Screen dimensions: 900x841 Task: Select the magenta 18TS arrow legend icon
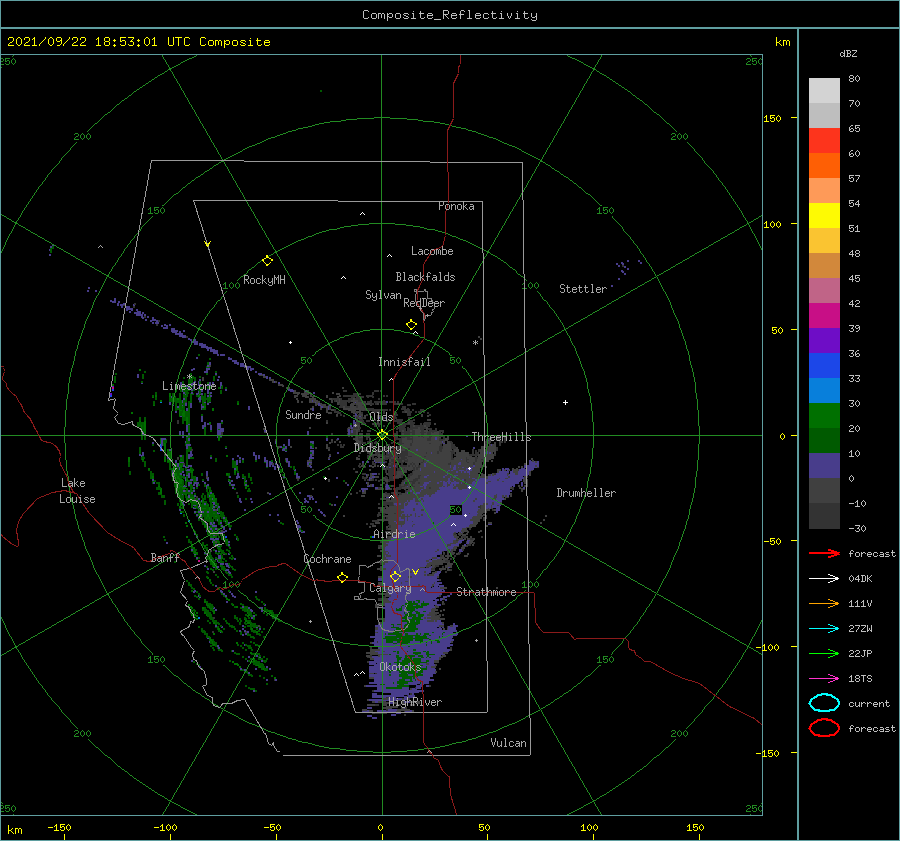(x=824, y=679)
